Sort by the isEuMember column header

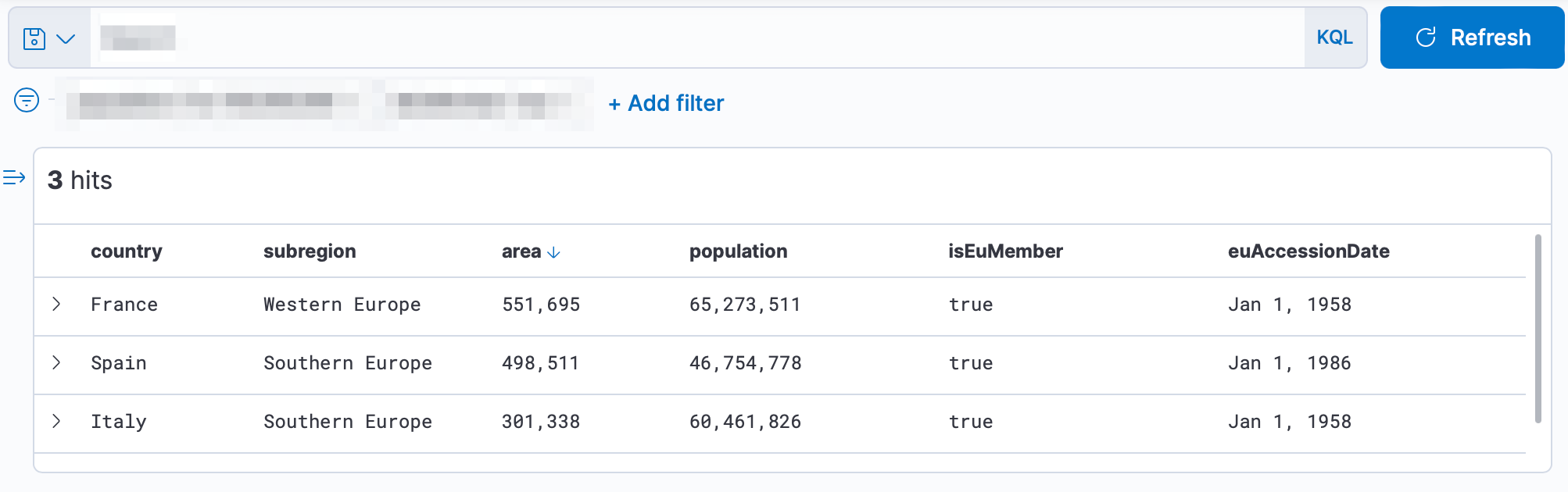(x=1005, y=251)
